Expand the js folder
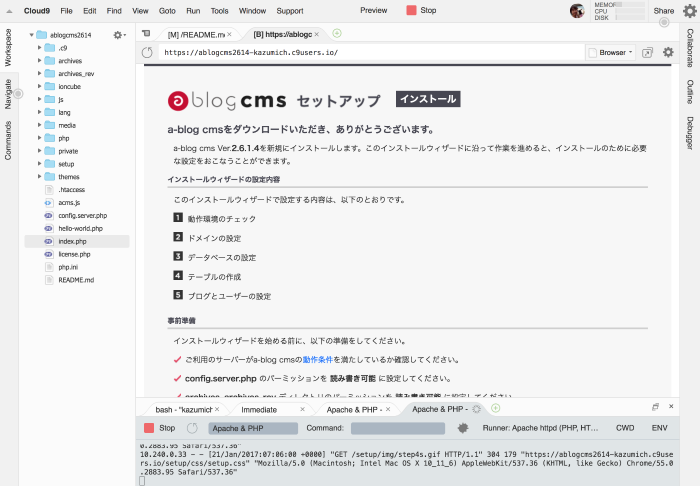Screen dimensions: 700x486 pos(39,99)
